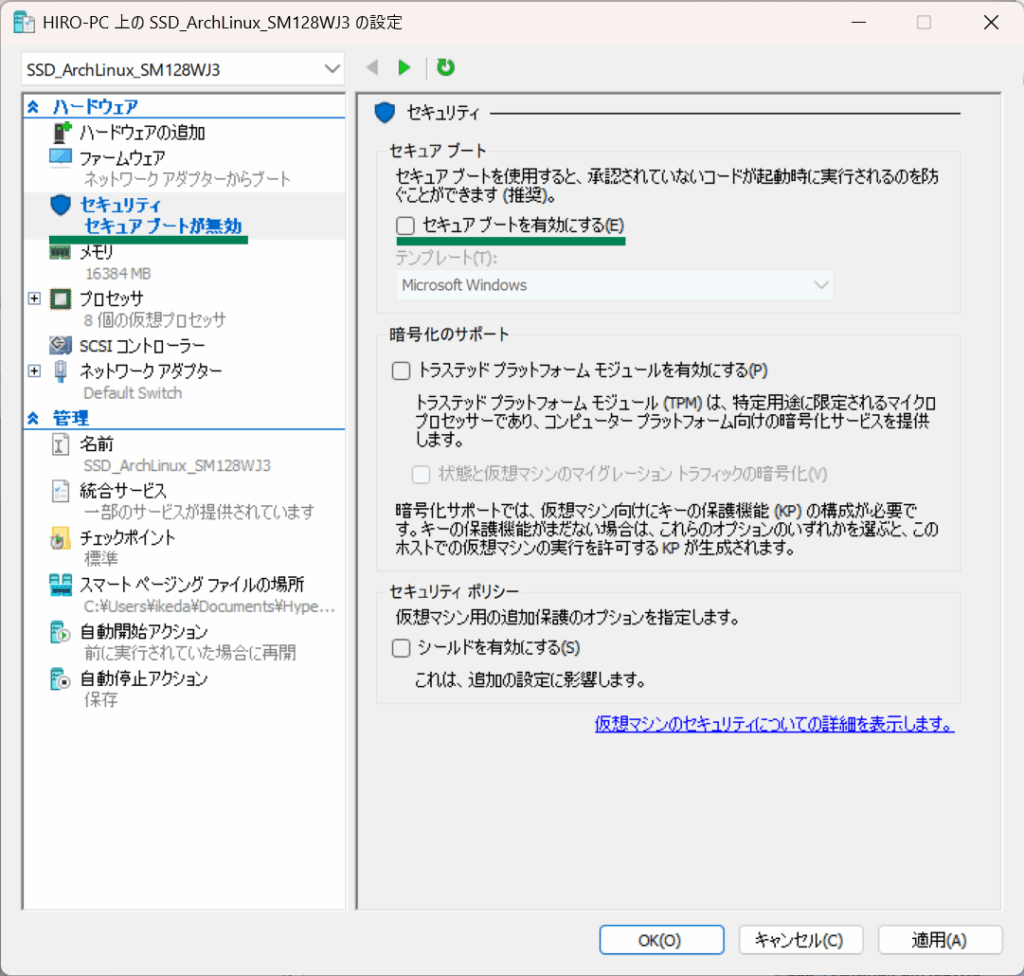Viewport: 1024px width, 976px height.
Task: Click the スマート ページング ファイルの場所 icon
Action: click(x=61, y=585)
